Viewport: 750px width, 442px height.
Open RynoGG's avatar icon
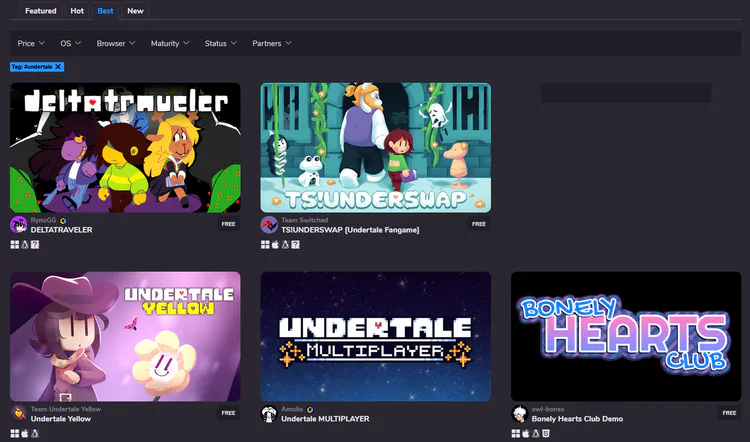click(x=19, y=225)
